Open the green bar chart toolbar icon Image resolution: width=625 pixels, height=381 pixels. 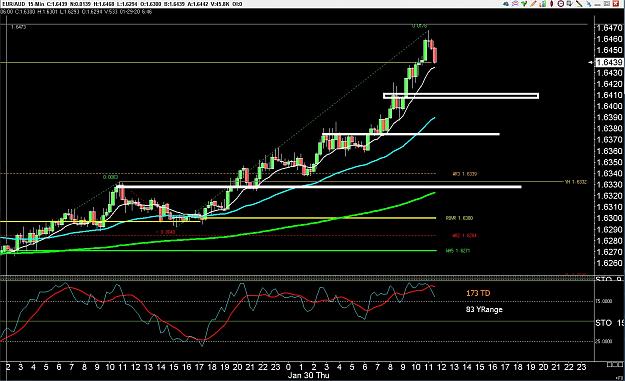[543, 4]
